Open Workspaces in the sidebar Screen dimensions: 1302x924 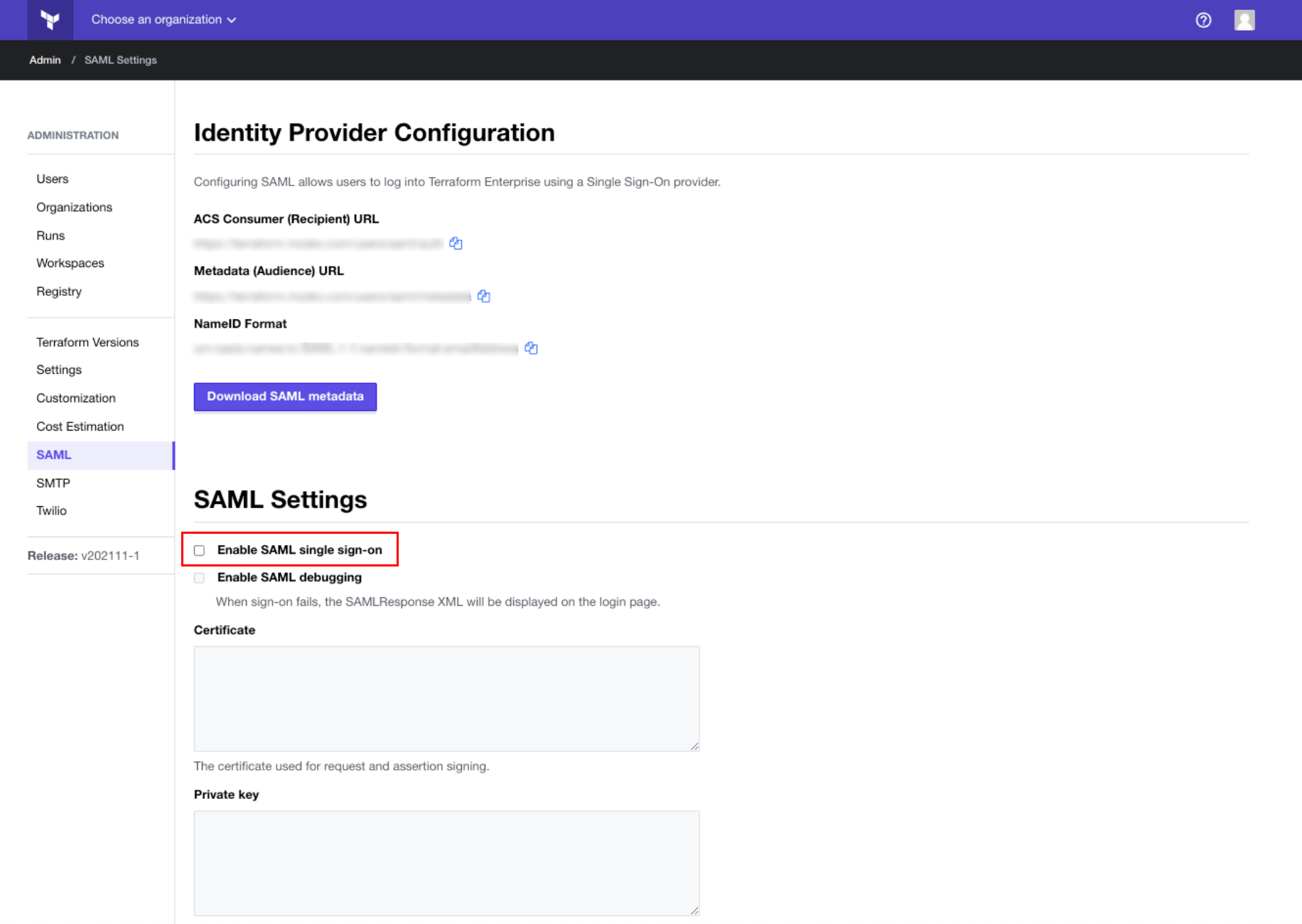(70, 263)
